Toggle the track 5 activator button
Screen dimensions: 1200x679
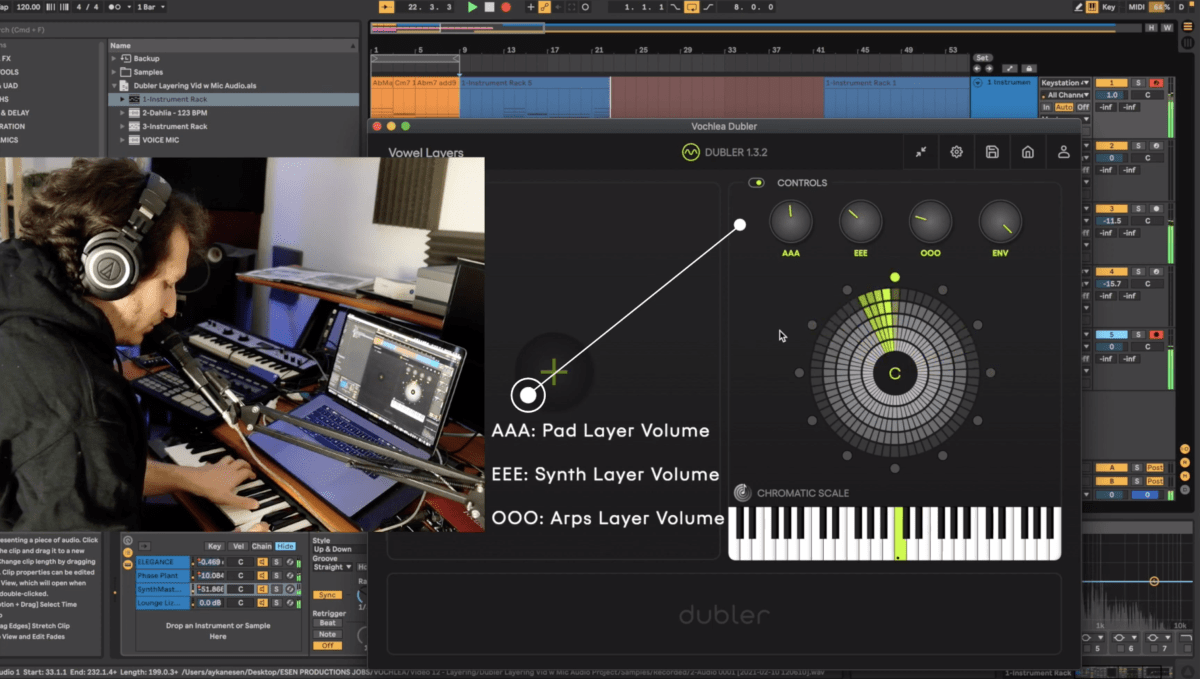[1111, 335]
